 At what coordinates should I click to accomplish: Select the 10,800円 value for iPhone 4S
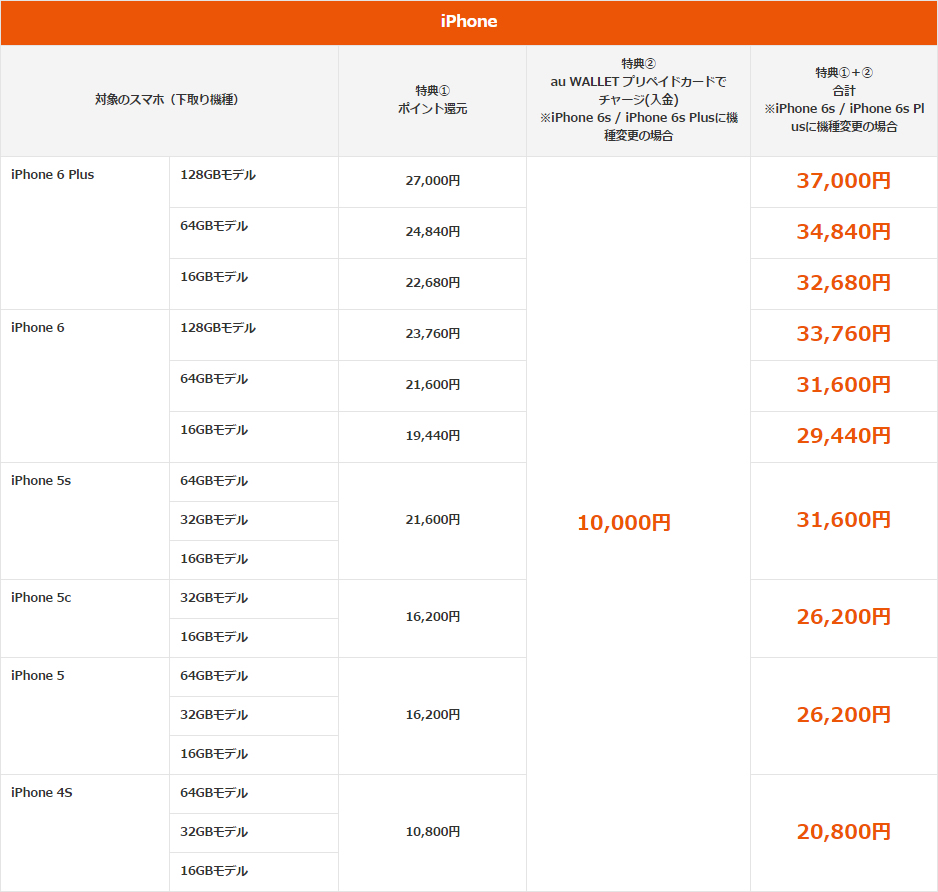(433, 832)
